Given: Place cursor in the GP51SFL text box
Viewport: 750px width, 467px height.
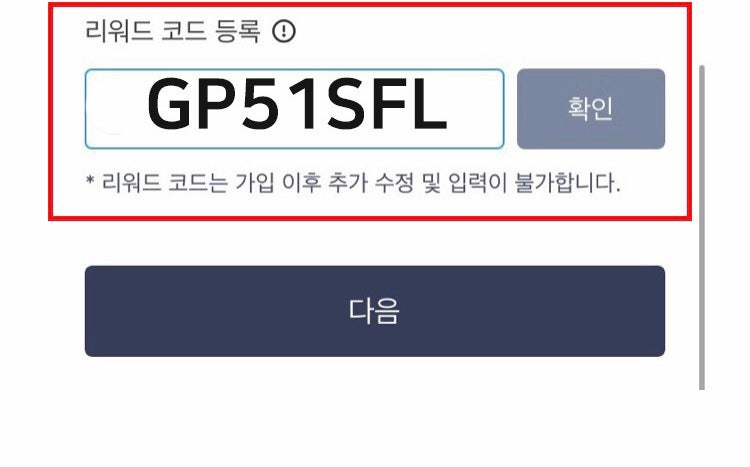Looking at the screenshot, I should point(295,109).
